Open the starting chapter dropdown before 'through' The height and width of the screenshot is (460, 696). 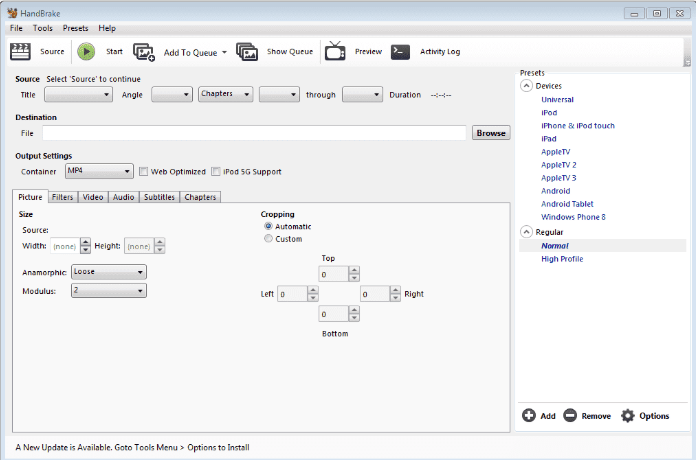point(279,95)
